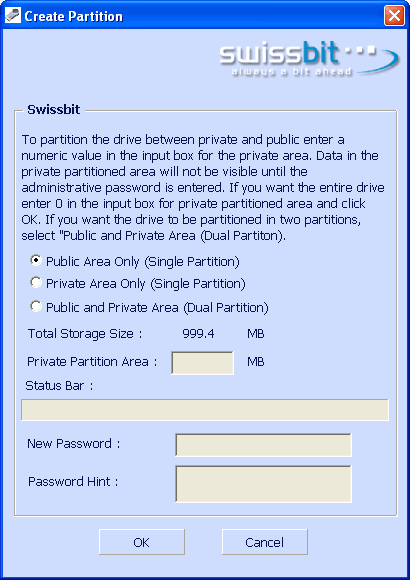Viewport: 410px width, 580px height.
Task: Click inside the Password Hint box
Action: pos(263,484)
